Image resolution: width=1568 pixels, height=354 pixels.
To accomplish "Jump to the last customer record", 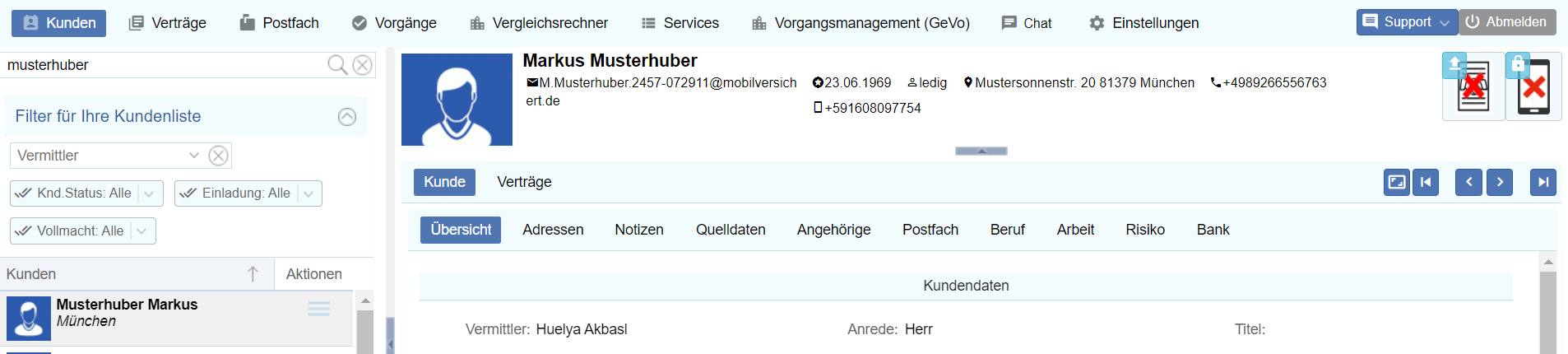I will pos(1542,182).
